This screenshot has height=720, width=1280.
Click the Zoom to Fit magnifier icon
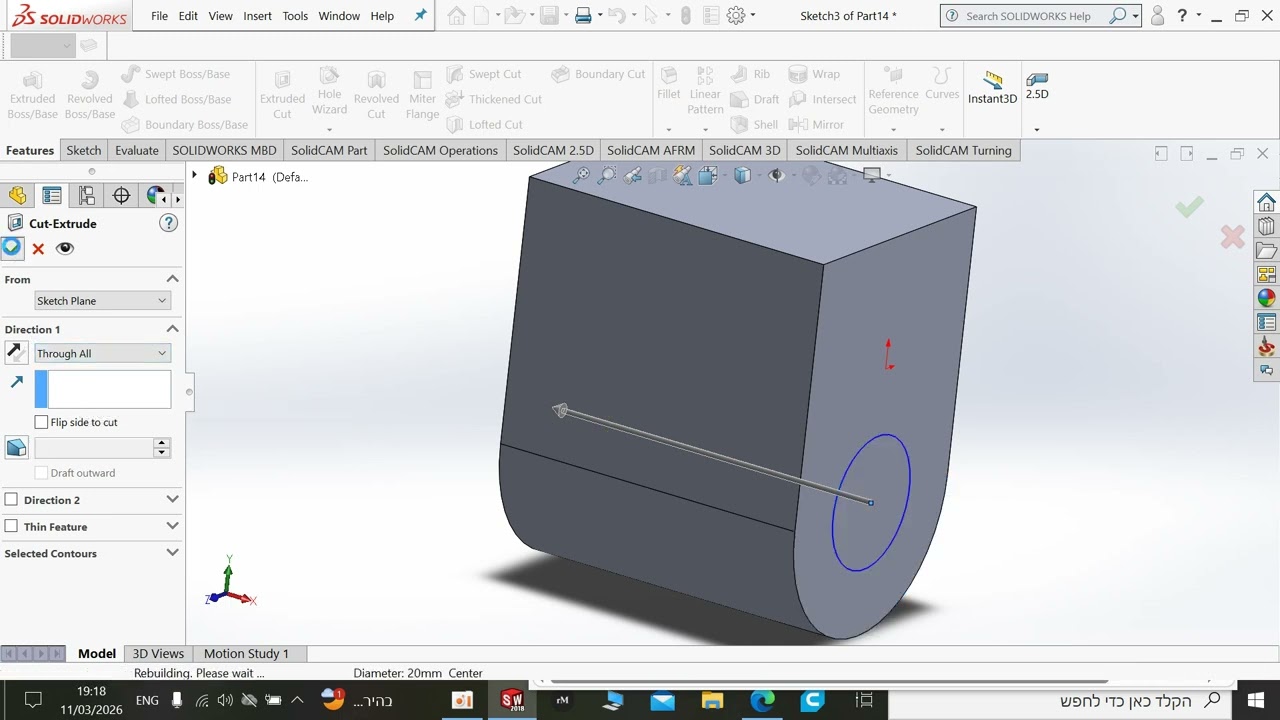[x=581, y=176]
